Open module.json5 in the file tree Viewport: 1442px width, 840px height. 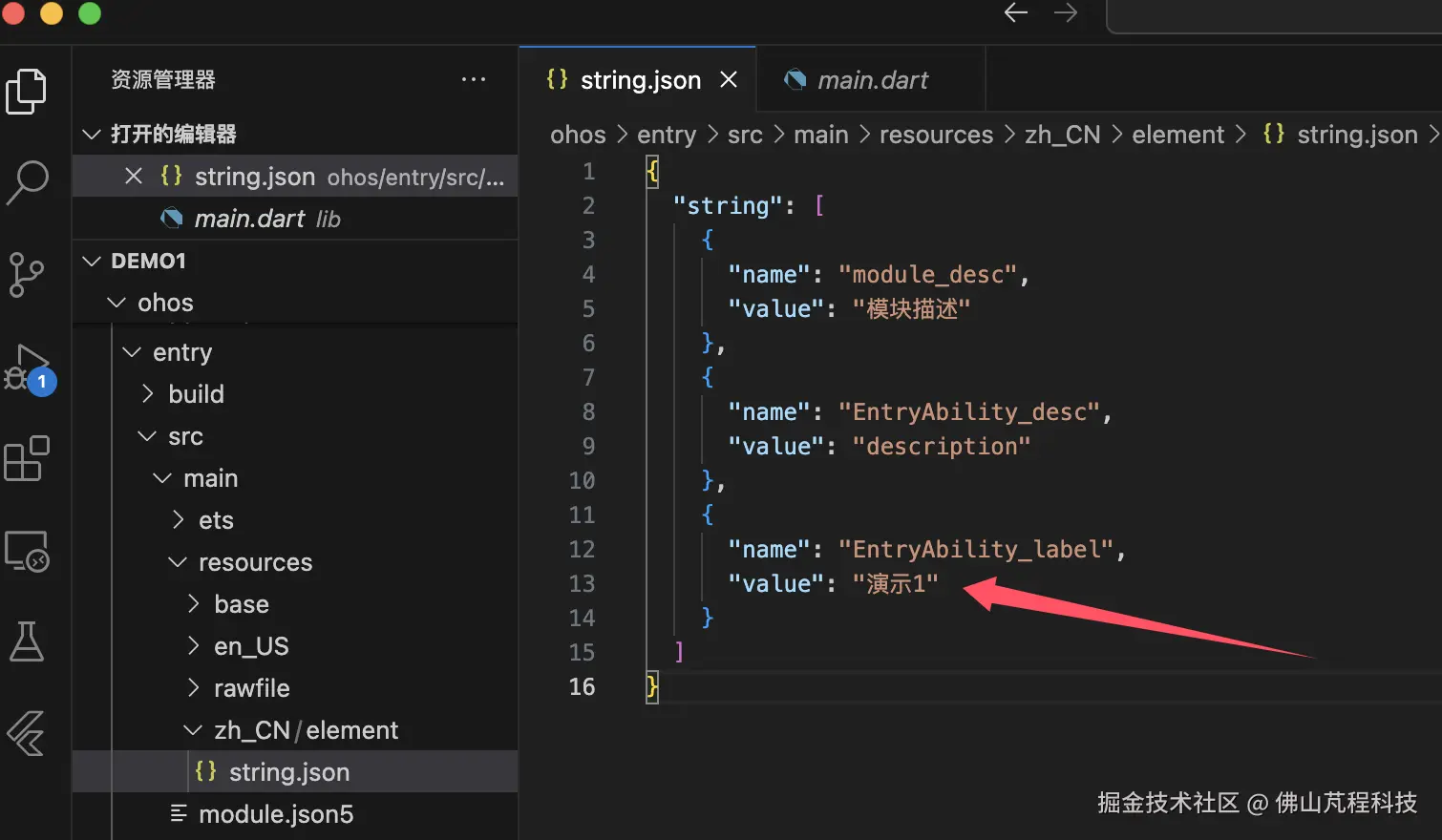(275, 814)
